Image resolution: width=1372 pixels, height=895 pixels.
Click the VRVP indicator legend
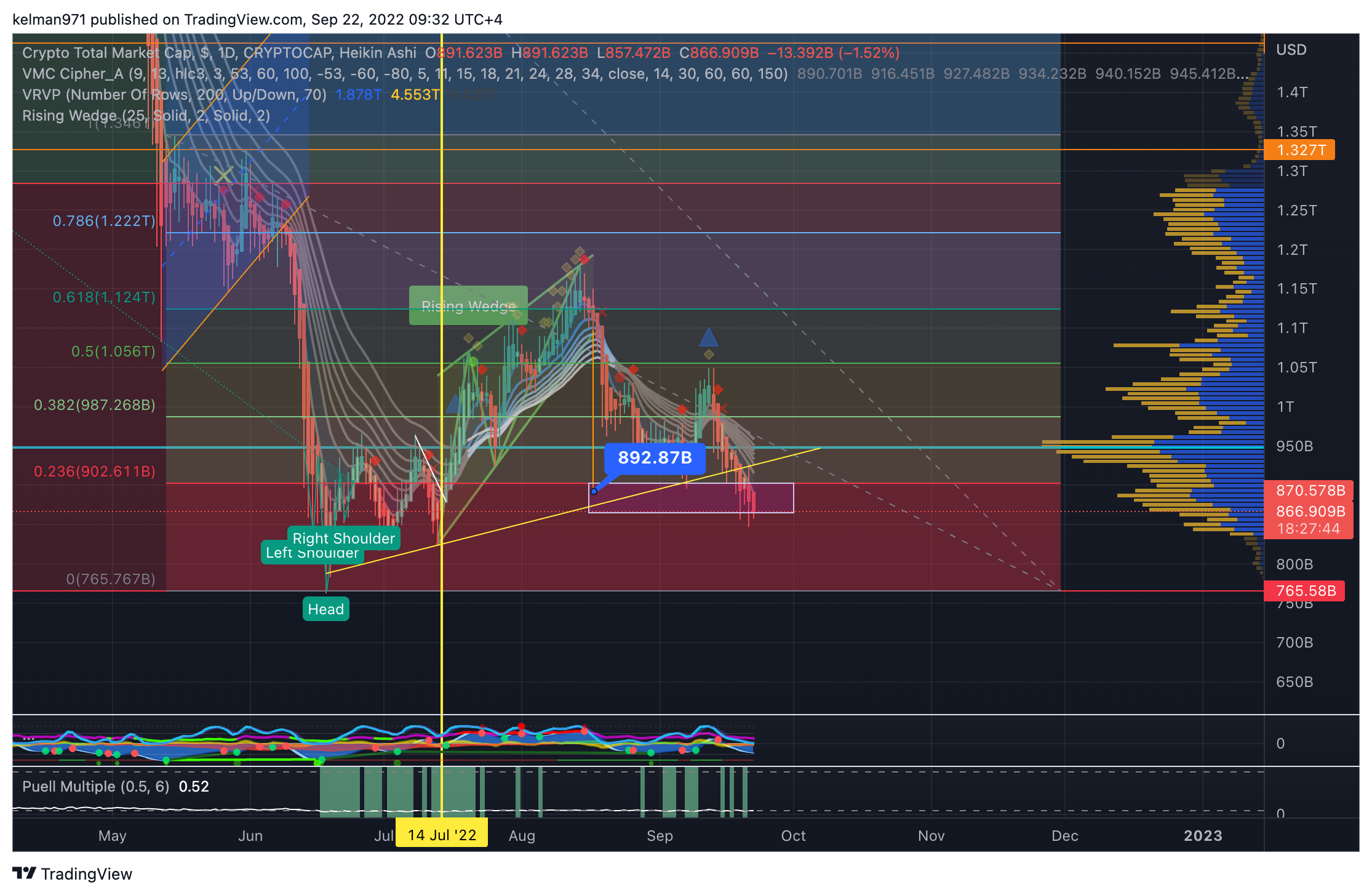(x=174, y=95)
